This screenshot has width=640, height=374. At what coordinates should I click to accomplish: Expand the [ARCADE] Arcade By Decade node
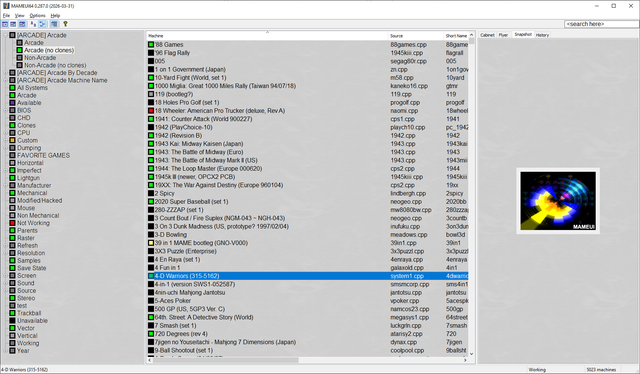6,73
